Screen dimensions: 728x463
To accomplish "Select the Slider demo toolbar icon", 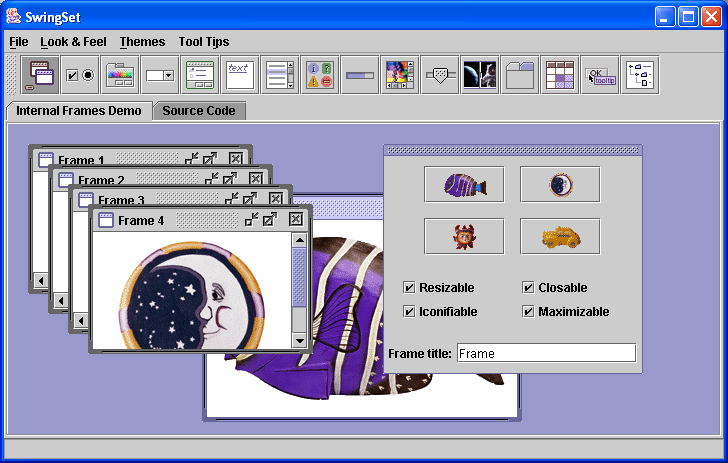I will pyautogui.click(x=439, y=75).
